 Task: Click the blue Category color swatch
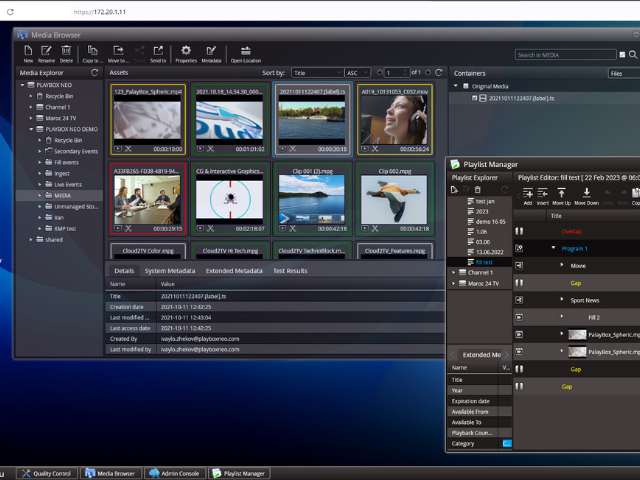(x=507, y=443)
